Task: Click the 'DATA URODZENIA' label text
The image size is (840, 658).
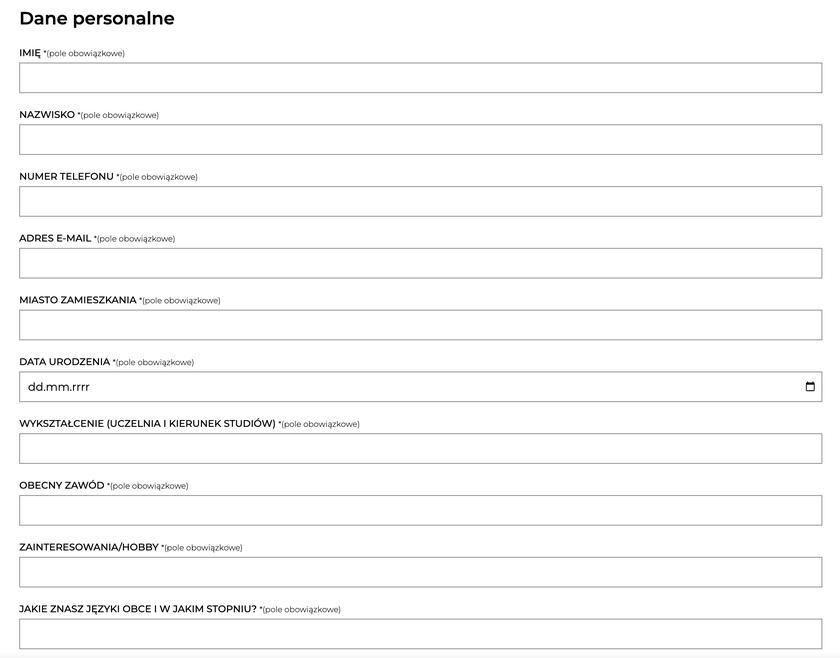Action: pyautogui.click(x=64, y=362)
